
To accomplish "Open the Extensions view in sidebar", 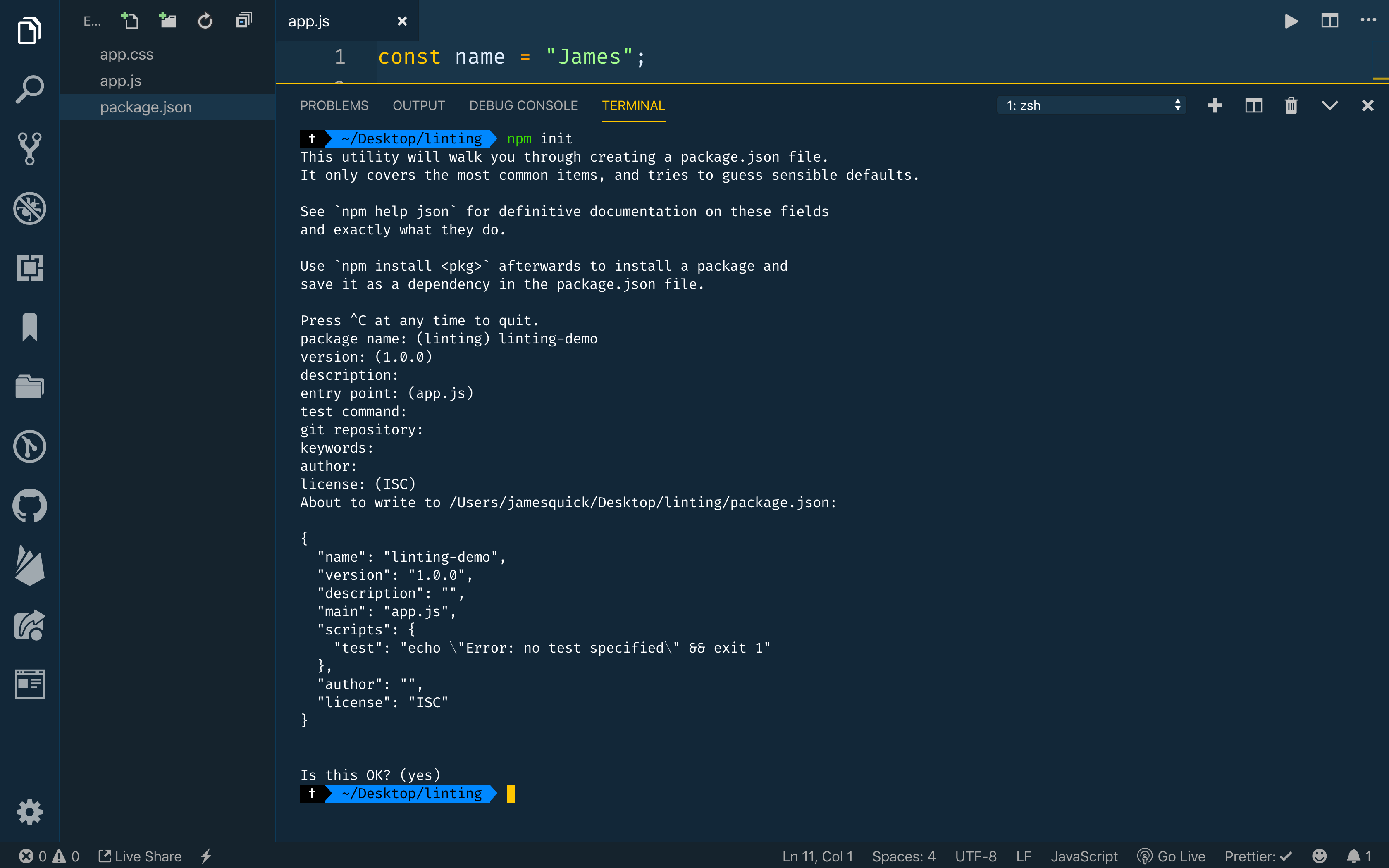I will (x=28, y=267).
